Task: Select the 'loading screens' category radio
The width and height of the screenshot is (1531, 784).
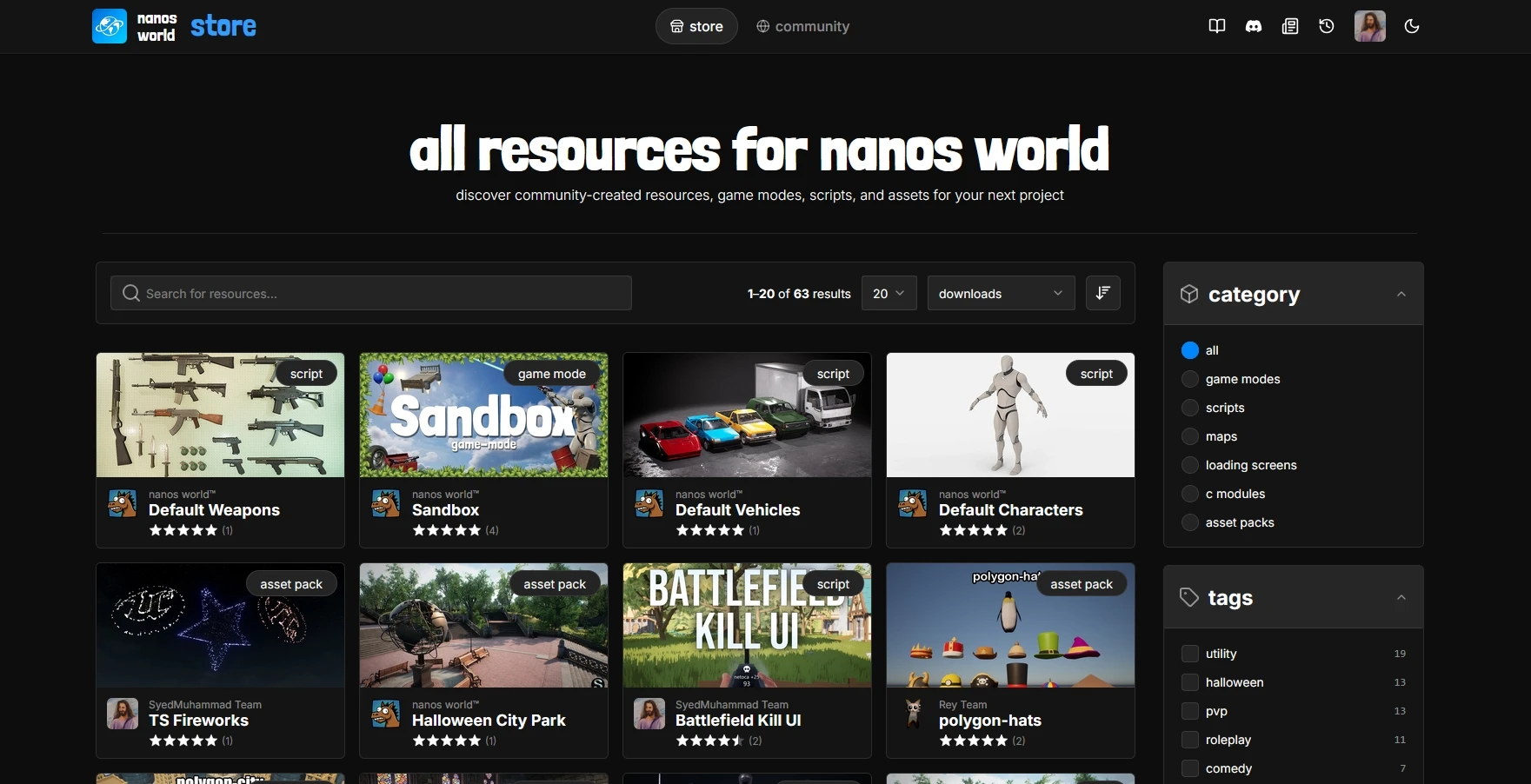Action: coord(1190,465)
